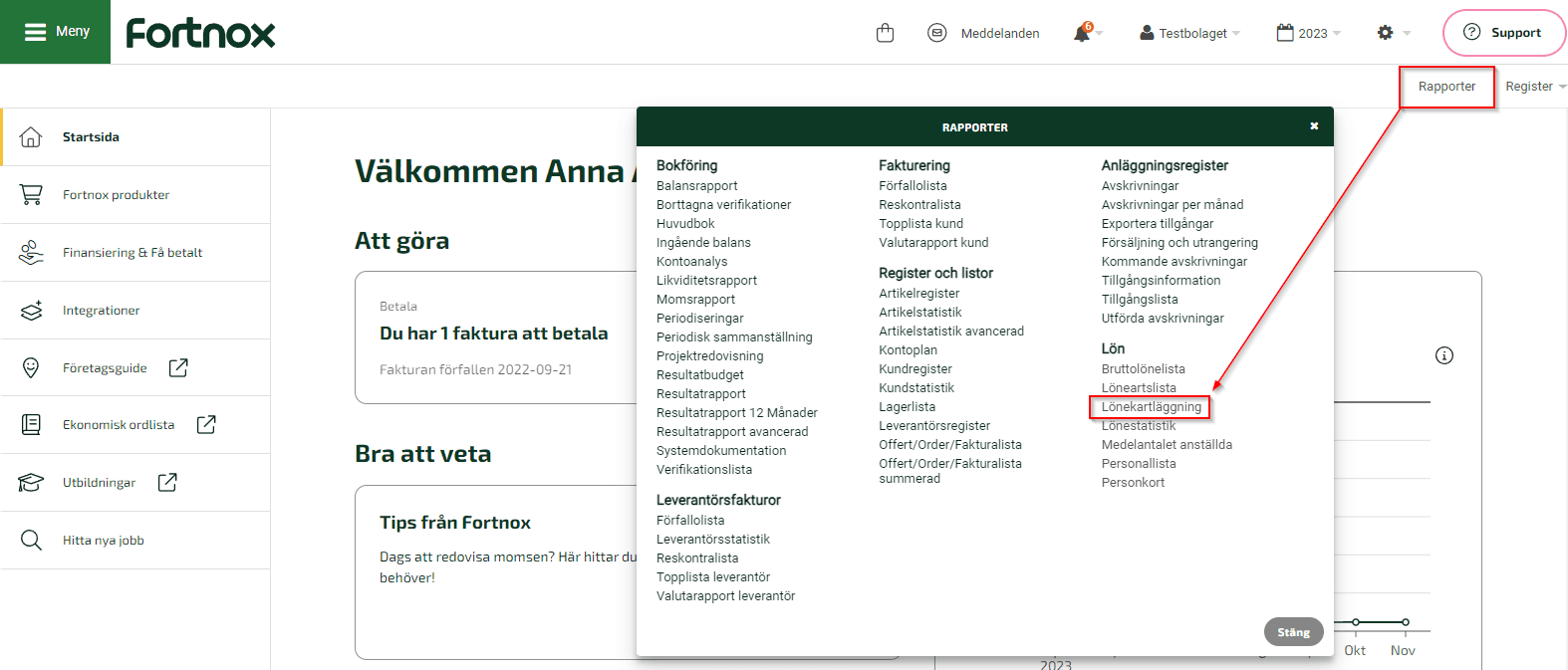Open the Topplista kund report
Screen dimensions: 1568x670
tap(920, 223)
